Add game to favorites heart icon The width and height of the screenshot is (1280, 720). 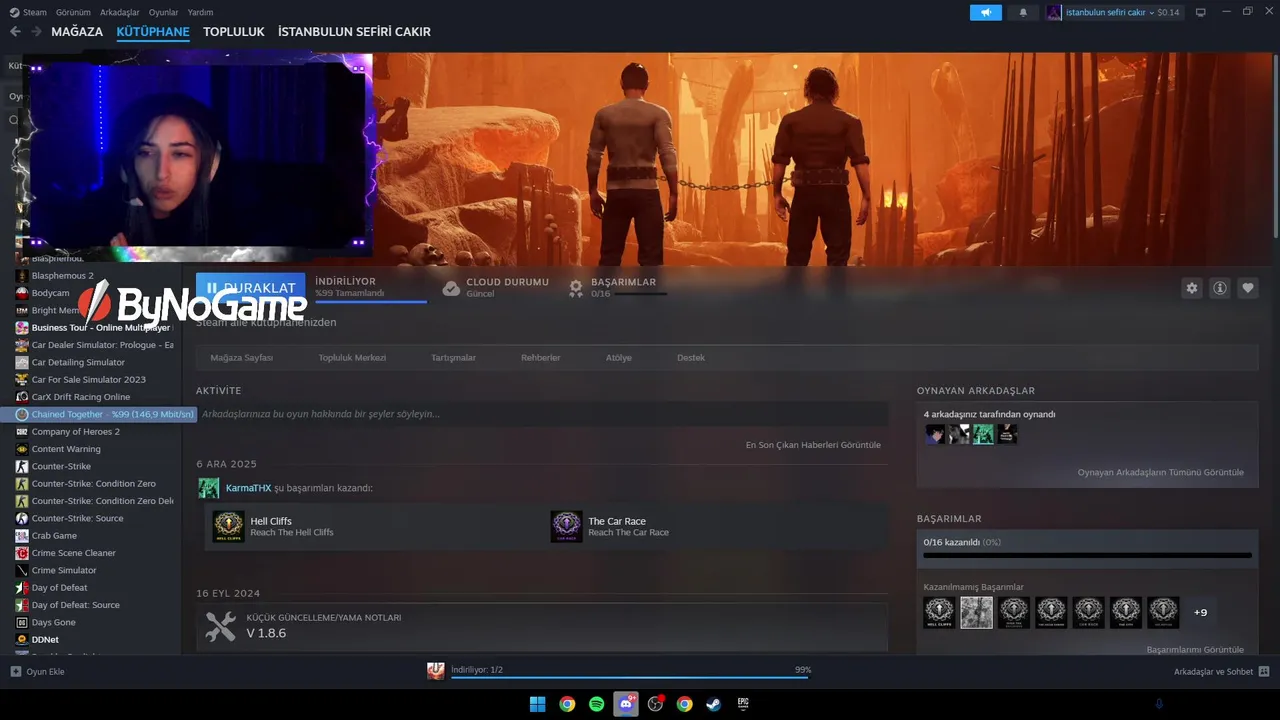point(1248,288)
